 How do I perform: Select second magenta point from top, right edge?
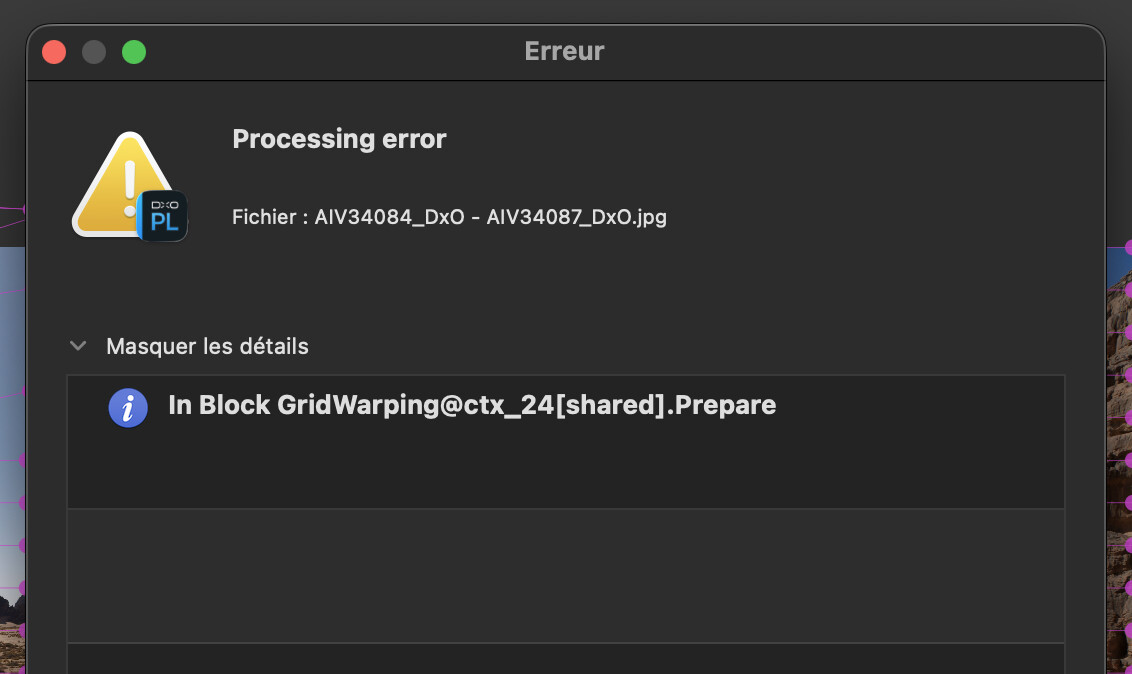1128,289
